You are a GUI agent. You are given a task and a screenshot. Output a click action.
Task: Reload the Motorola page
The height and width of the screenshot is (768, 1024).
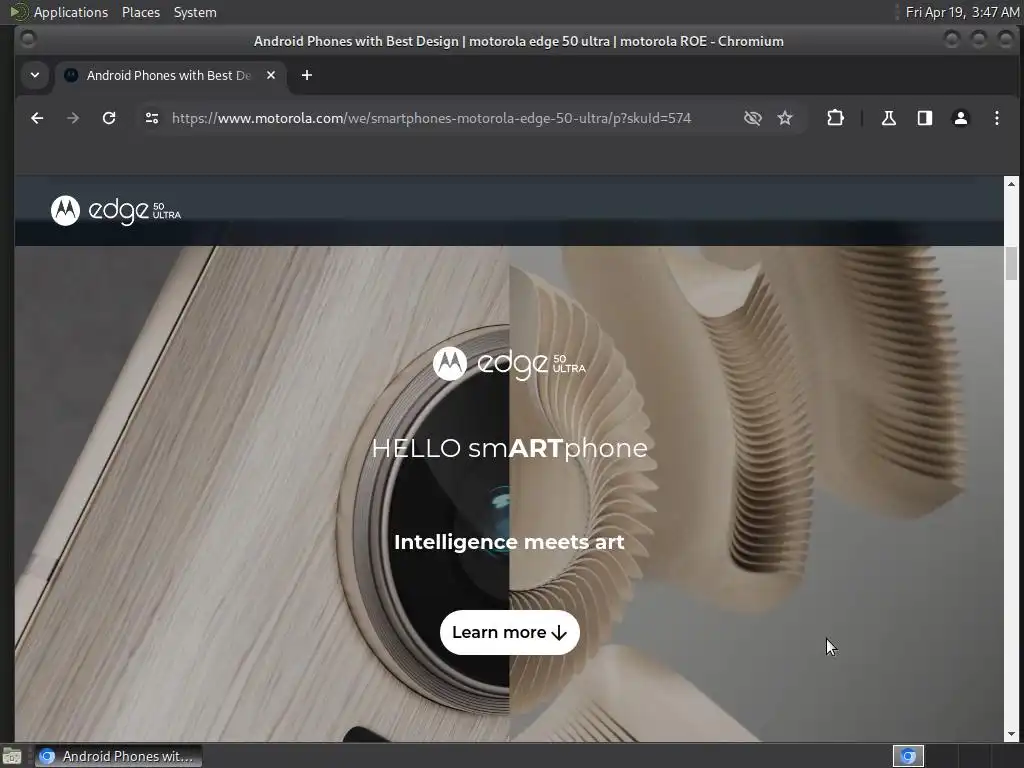click(109, 118)
